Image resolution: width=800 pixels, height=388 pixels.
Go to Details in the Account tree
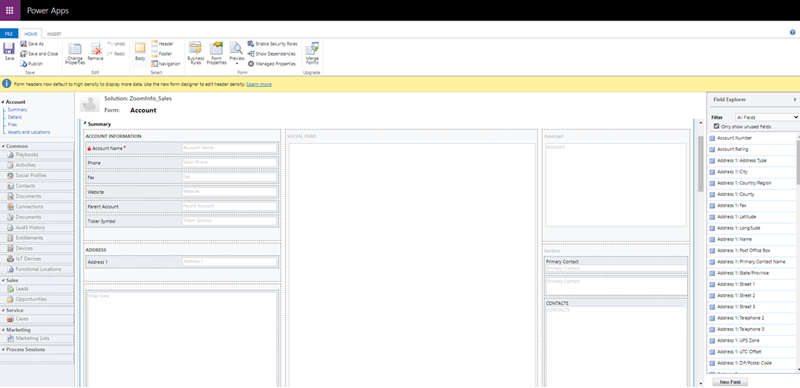(15, 117)
